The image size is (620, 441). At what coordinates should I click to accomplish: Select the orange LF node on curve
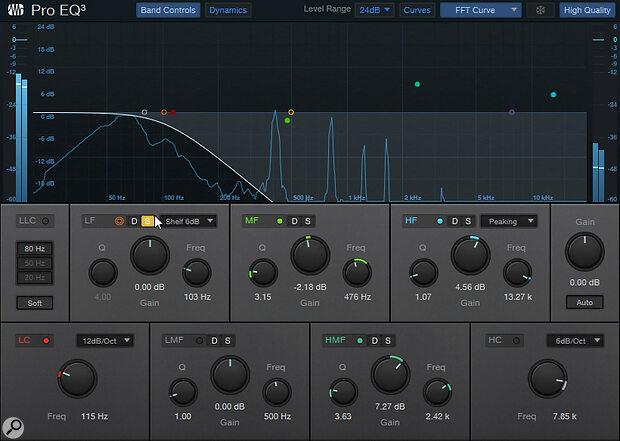tap(164, 112)
